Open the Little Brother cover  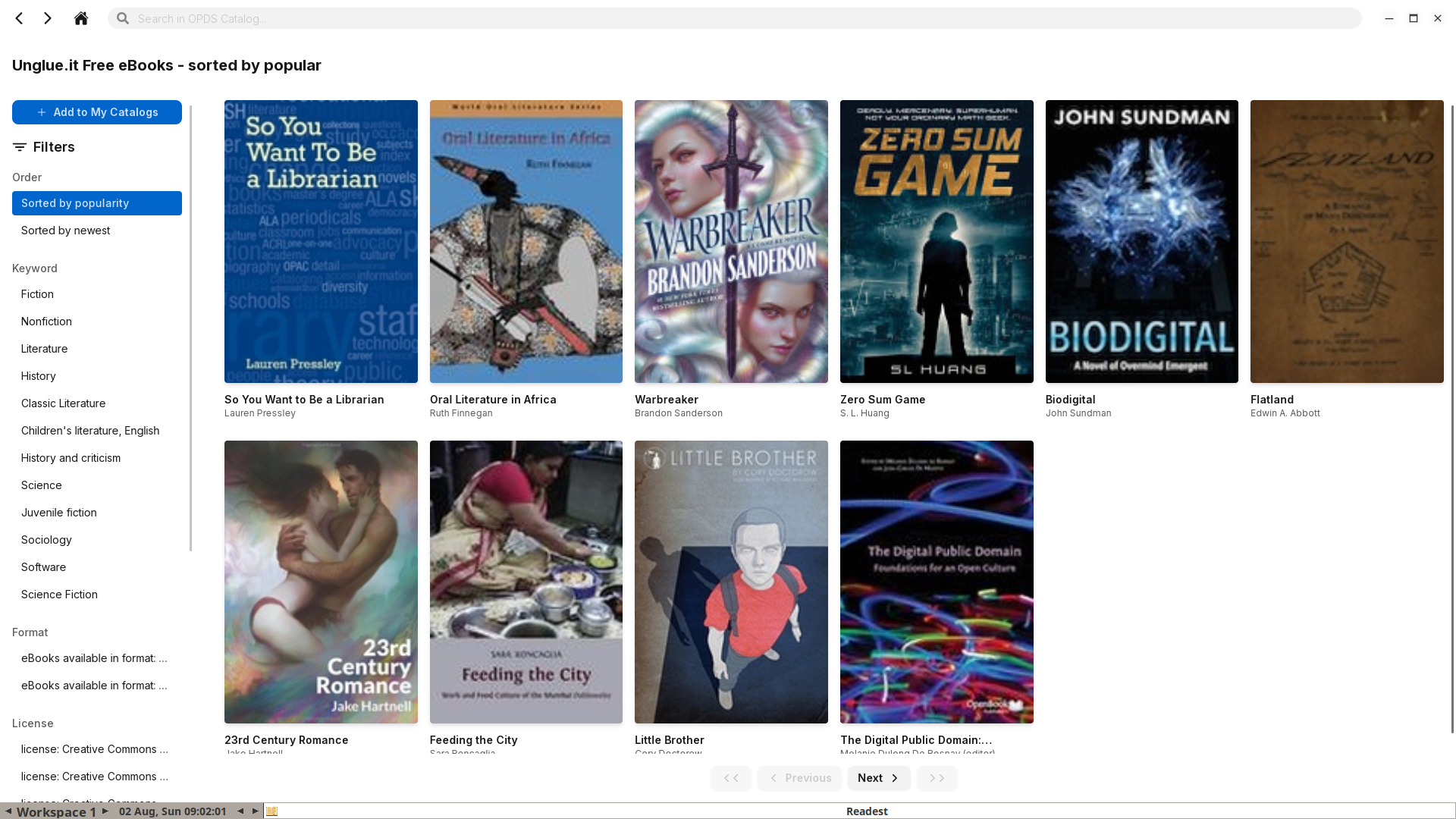click(x=731, y=582)
